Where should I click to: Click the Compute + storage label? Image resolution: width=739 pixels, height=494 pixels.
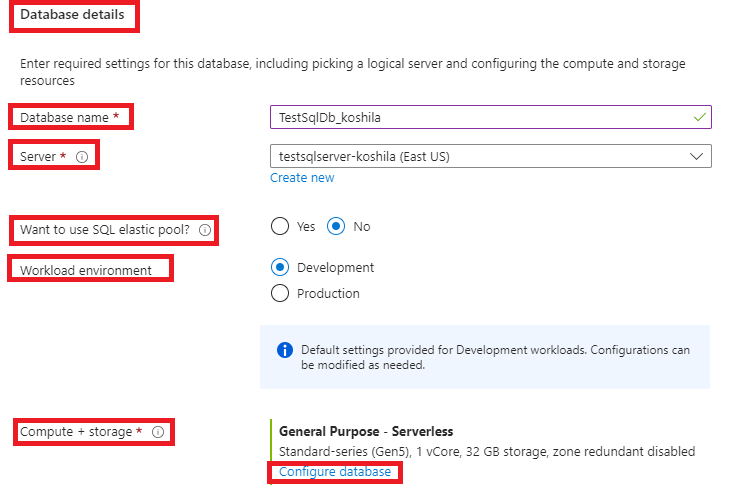(81, 432)
